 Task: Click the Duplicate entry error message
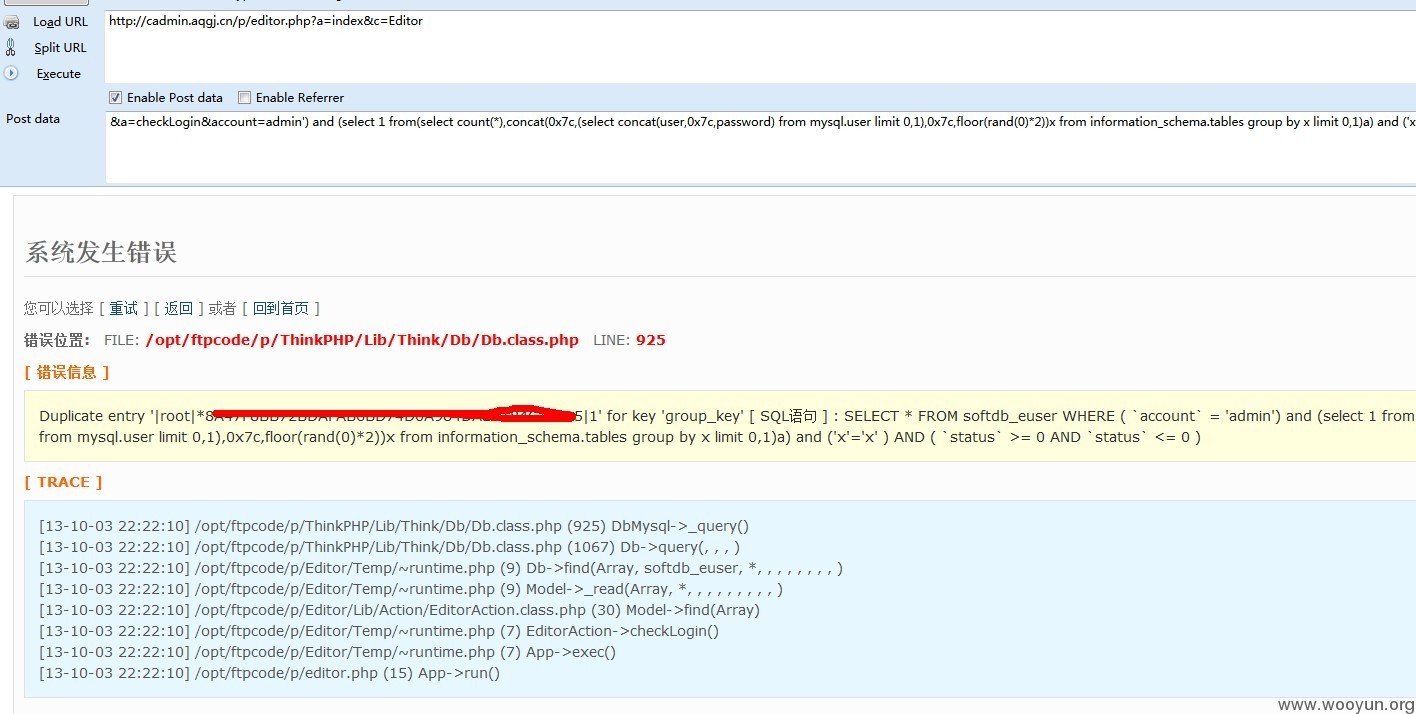(x=727, y=426)
